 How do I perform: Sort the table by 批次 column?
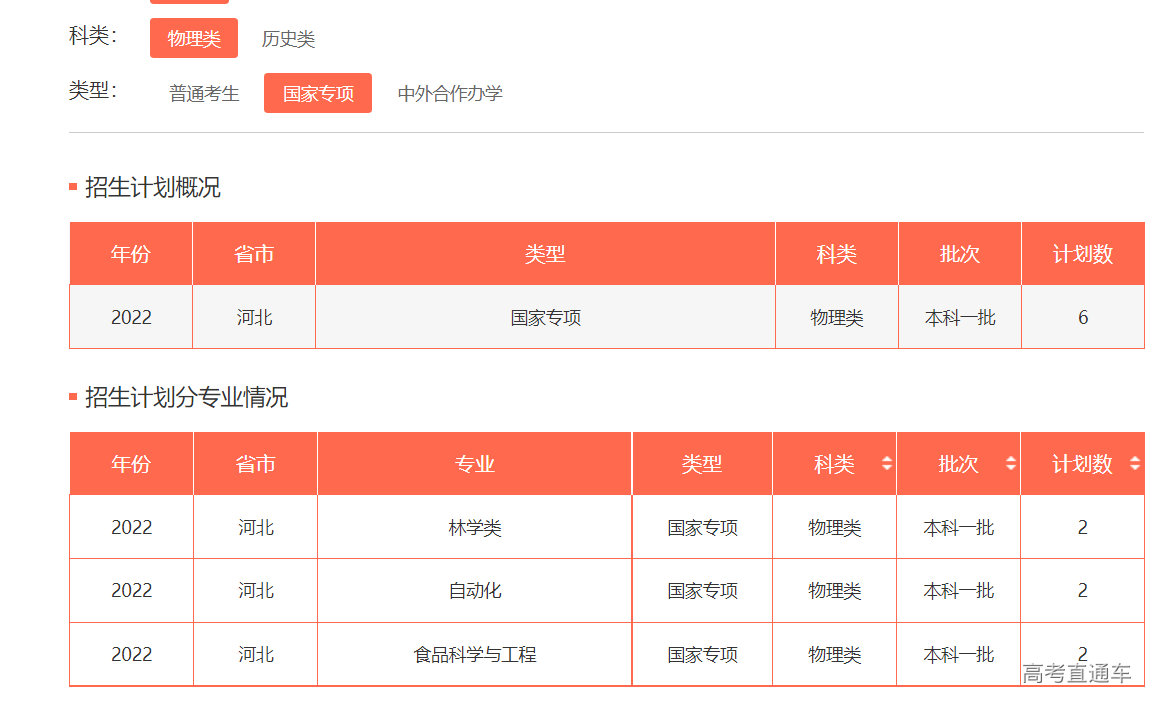(1010, 463)
